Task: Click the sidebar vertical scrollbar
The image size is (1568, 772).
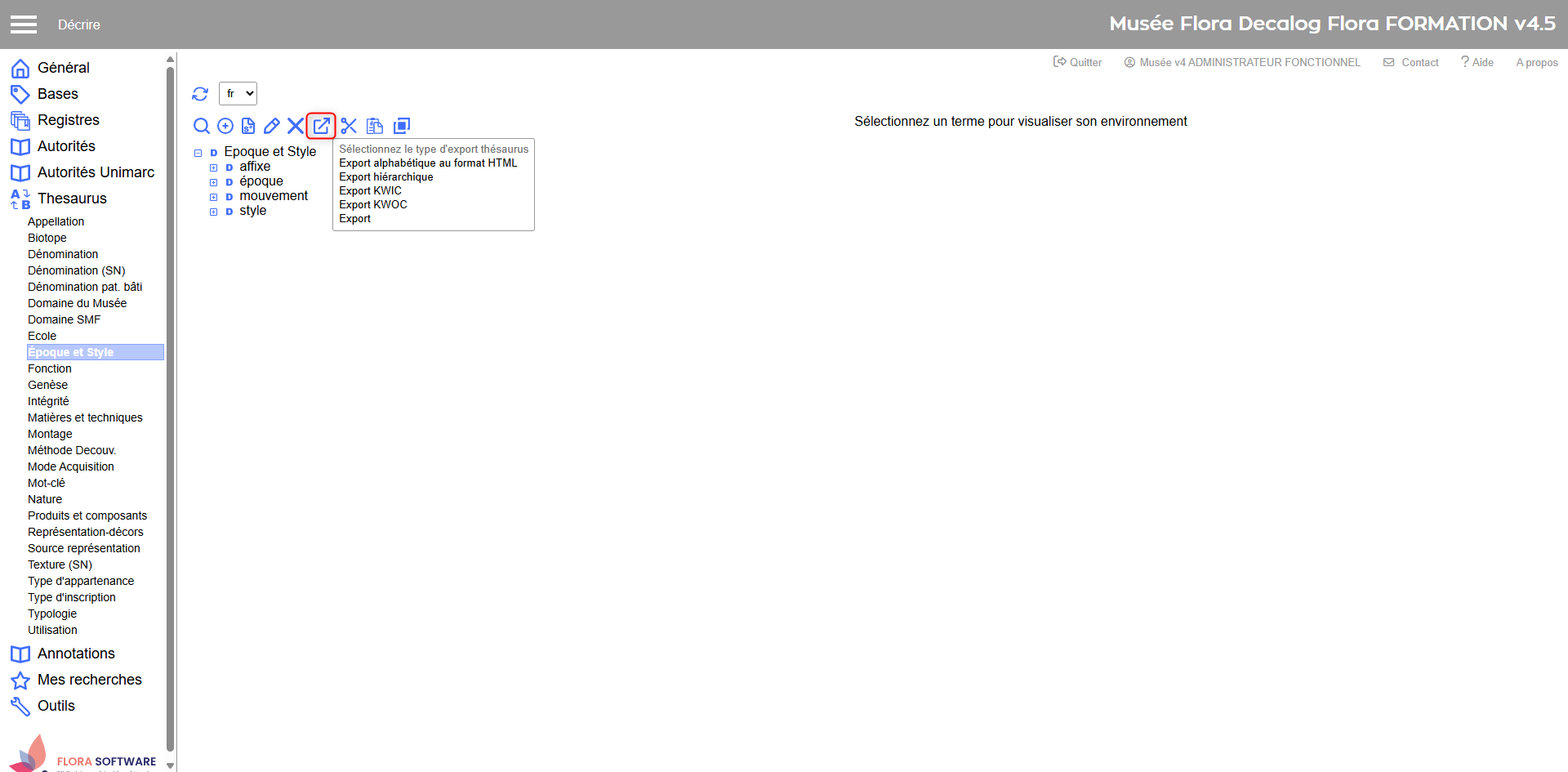Action: [x=170, y=408]
